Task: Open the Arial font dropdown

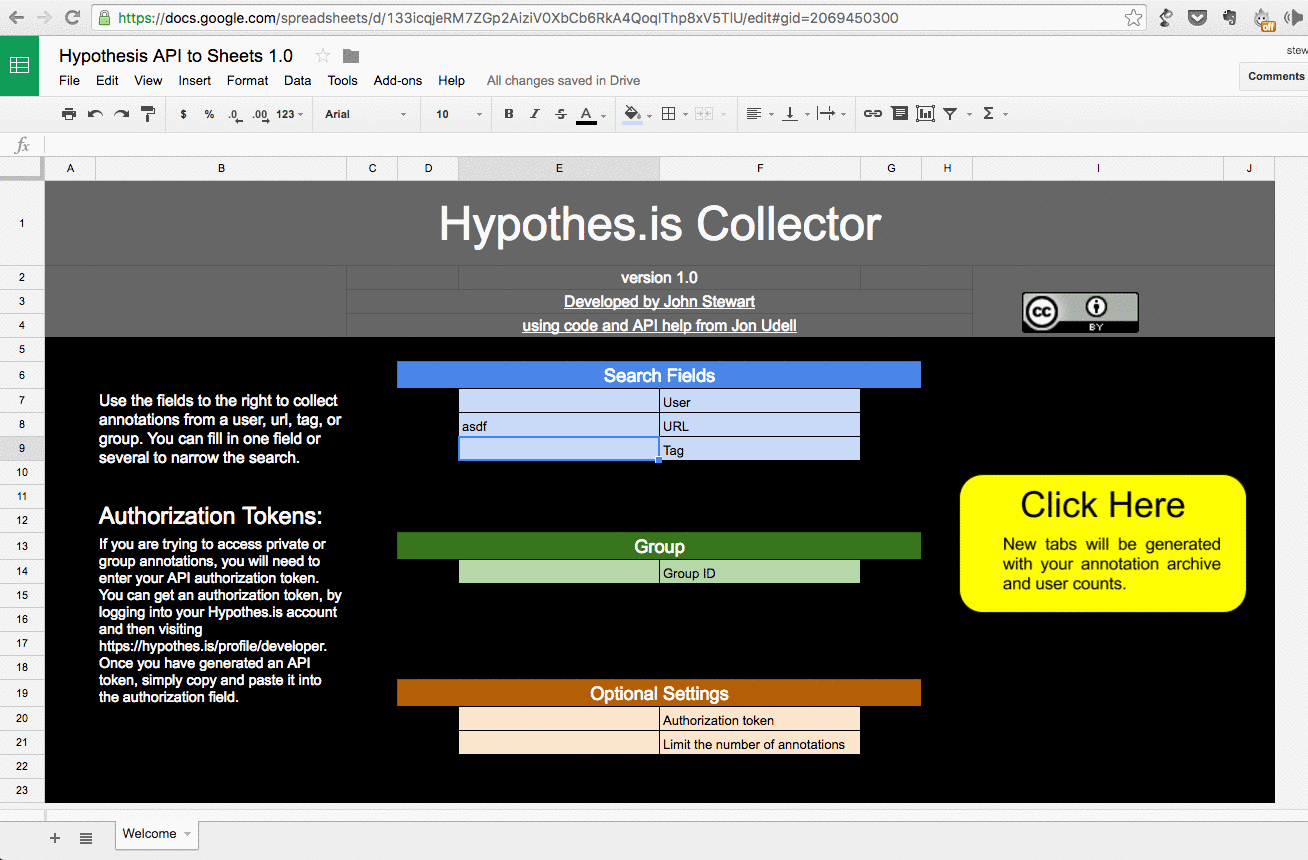Action: click(365, 114)
